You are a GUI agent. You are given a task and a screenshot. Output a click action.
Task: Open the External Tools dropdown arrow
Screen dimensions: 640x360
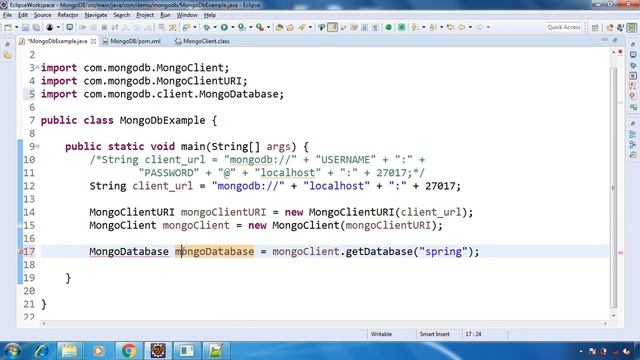(269, 27)
